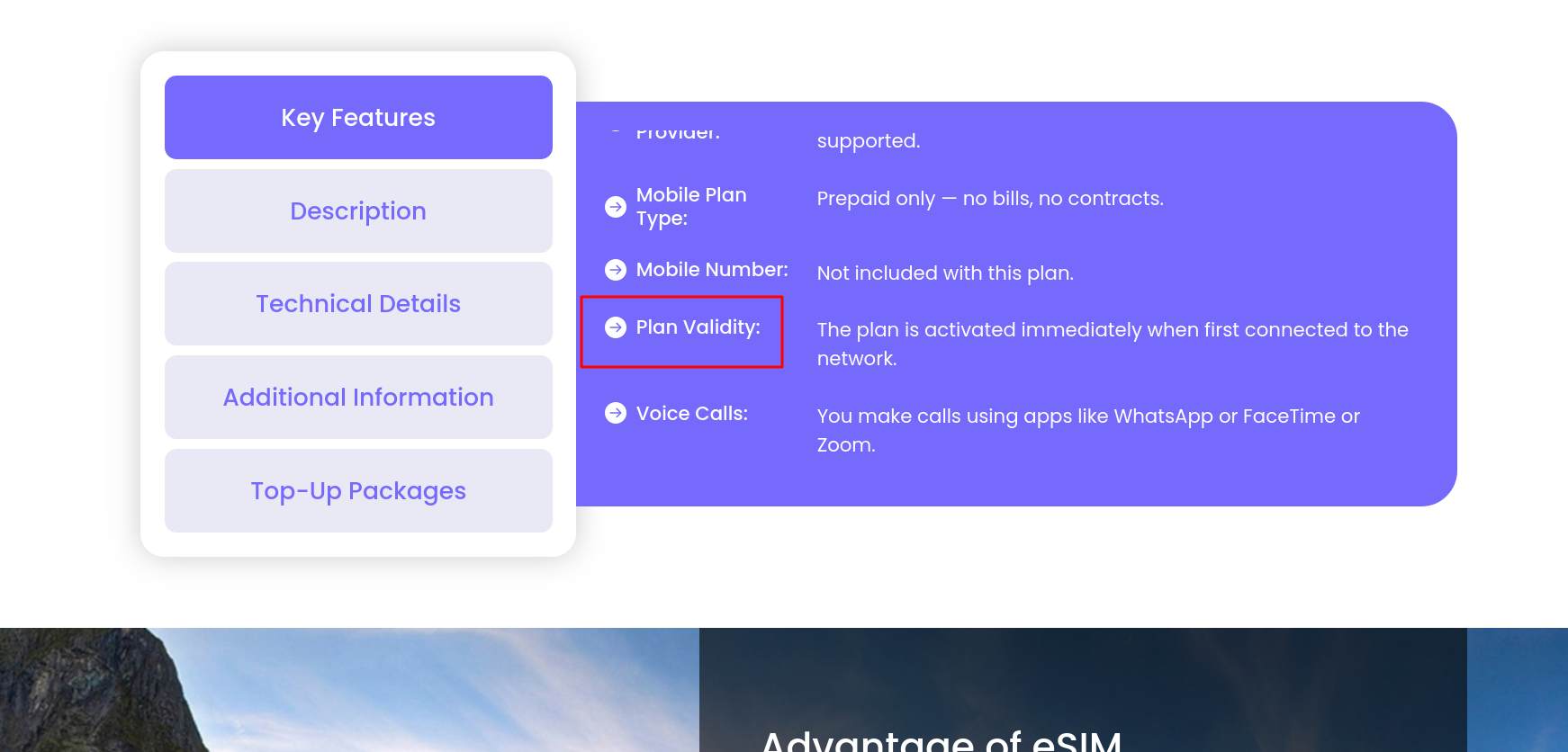Viewport: 1568px width, 752px height.
Task: Click the 'Prepaid only' description text
Action: tap(990, 199)
